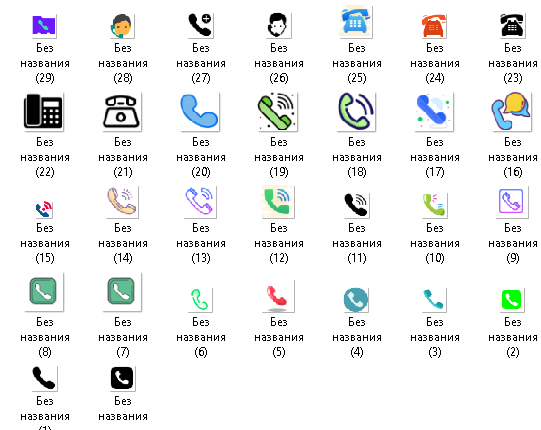Click the caption "Без названия (5)"
The height and width of the screenshot is (430, 541).
pyautogui.click(x=279, y=337)
